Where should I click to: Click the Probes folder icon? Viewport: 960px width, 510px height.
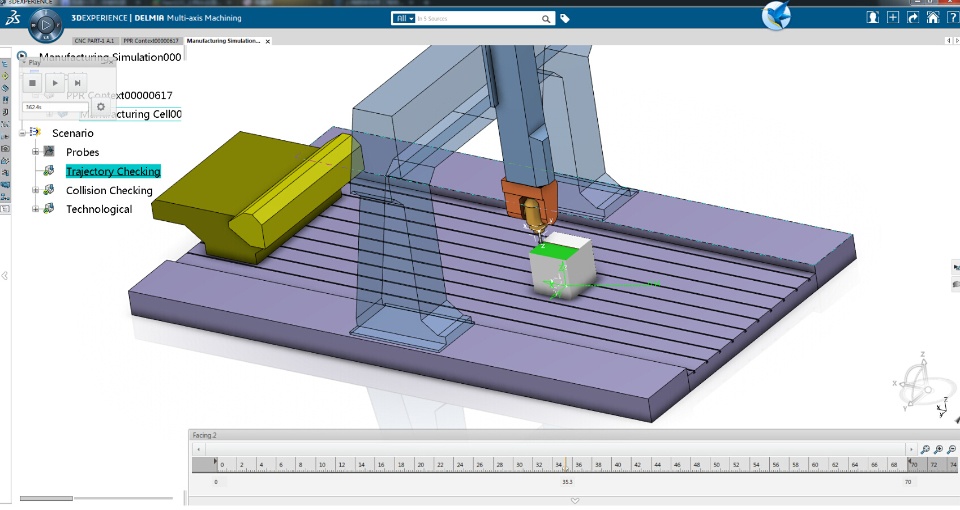click(49, 151)
